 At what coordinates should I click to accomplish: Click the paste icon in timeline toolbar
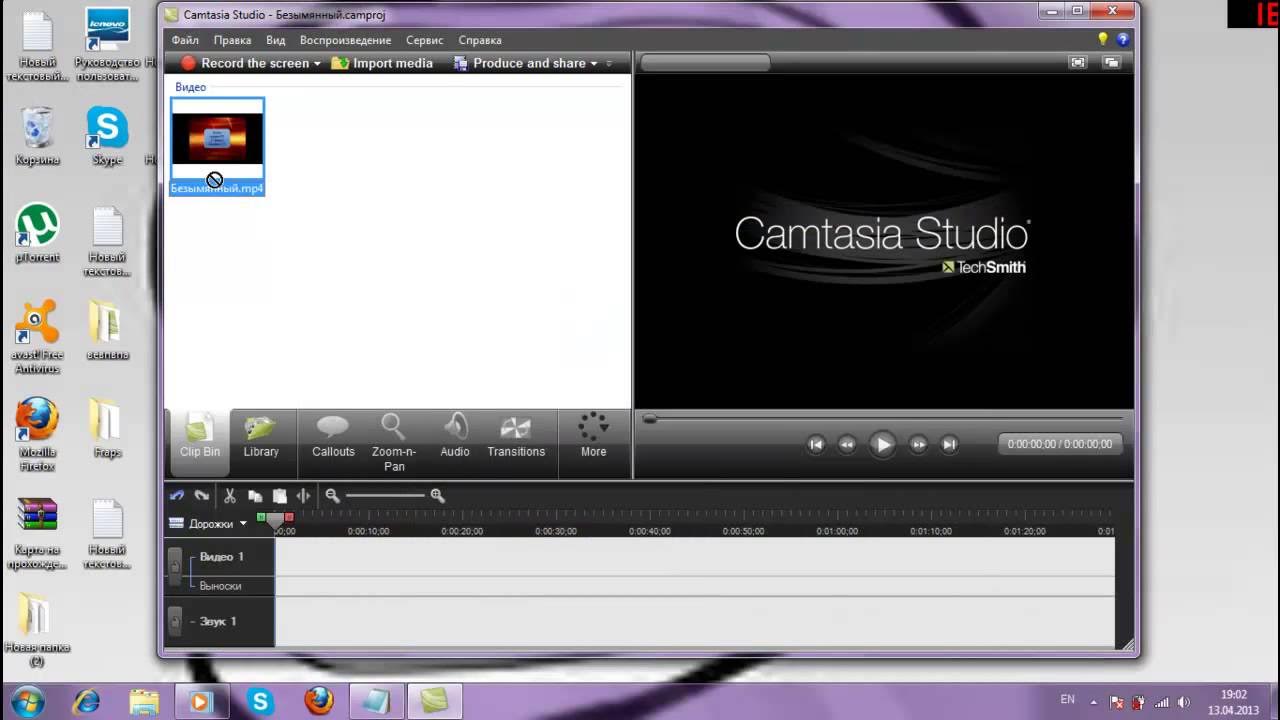coord(280,495)
